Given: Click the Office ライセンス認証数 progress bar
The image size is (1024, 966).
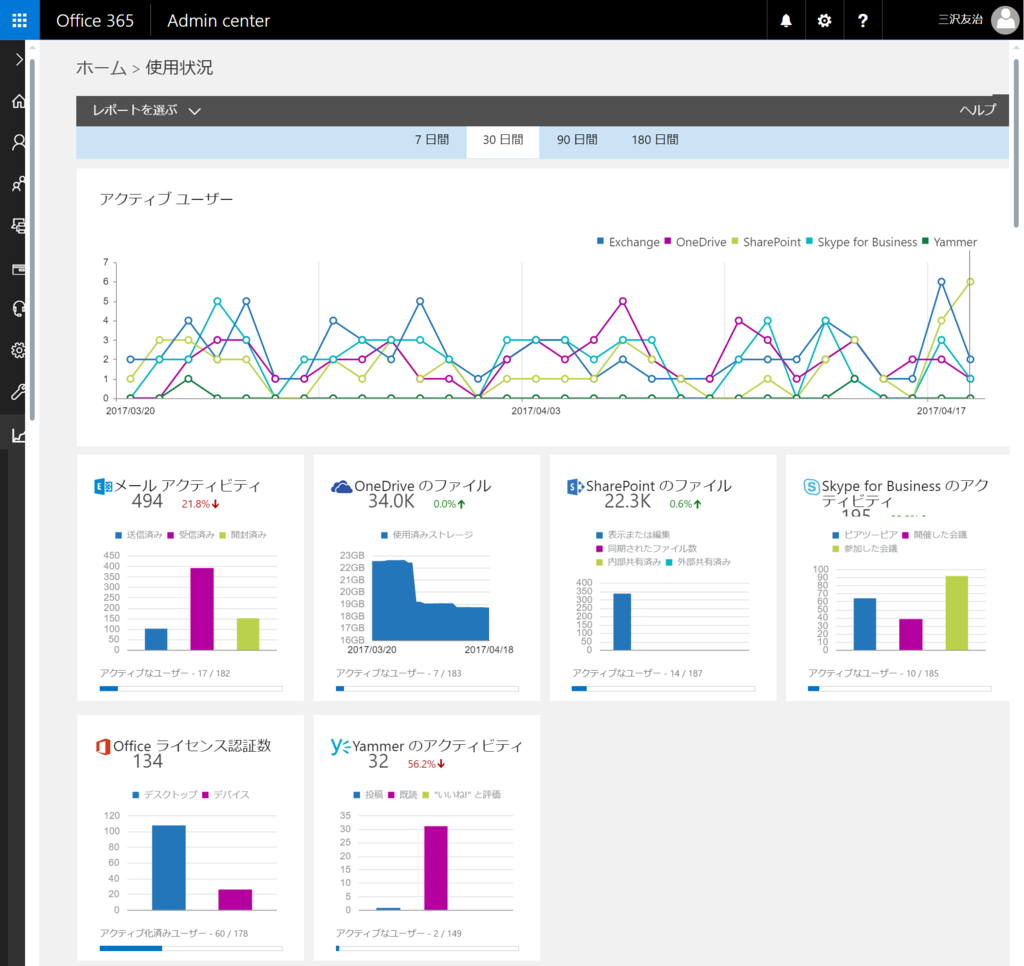Looking at the screenshot, I should coord(191,948).
